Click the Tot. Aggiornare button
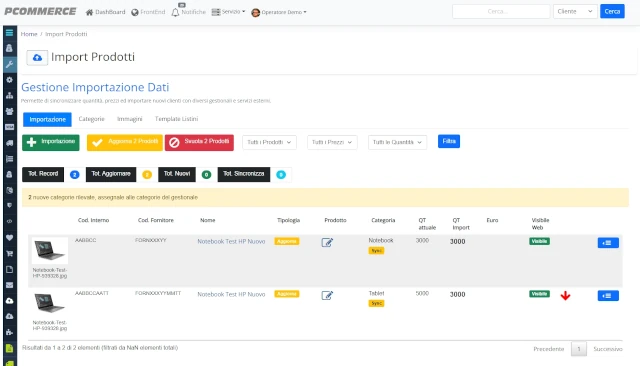The image size is (640, 366). pos(111,174)
